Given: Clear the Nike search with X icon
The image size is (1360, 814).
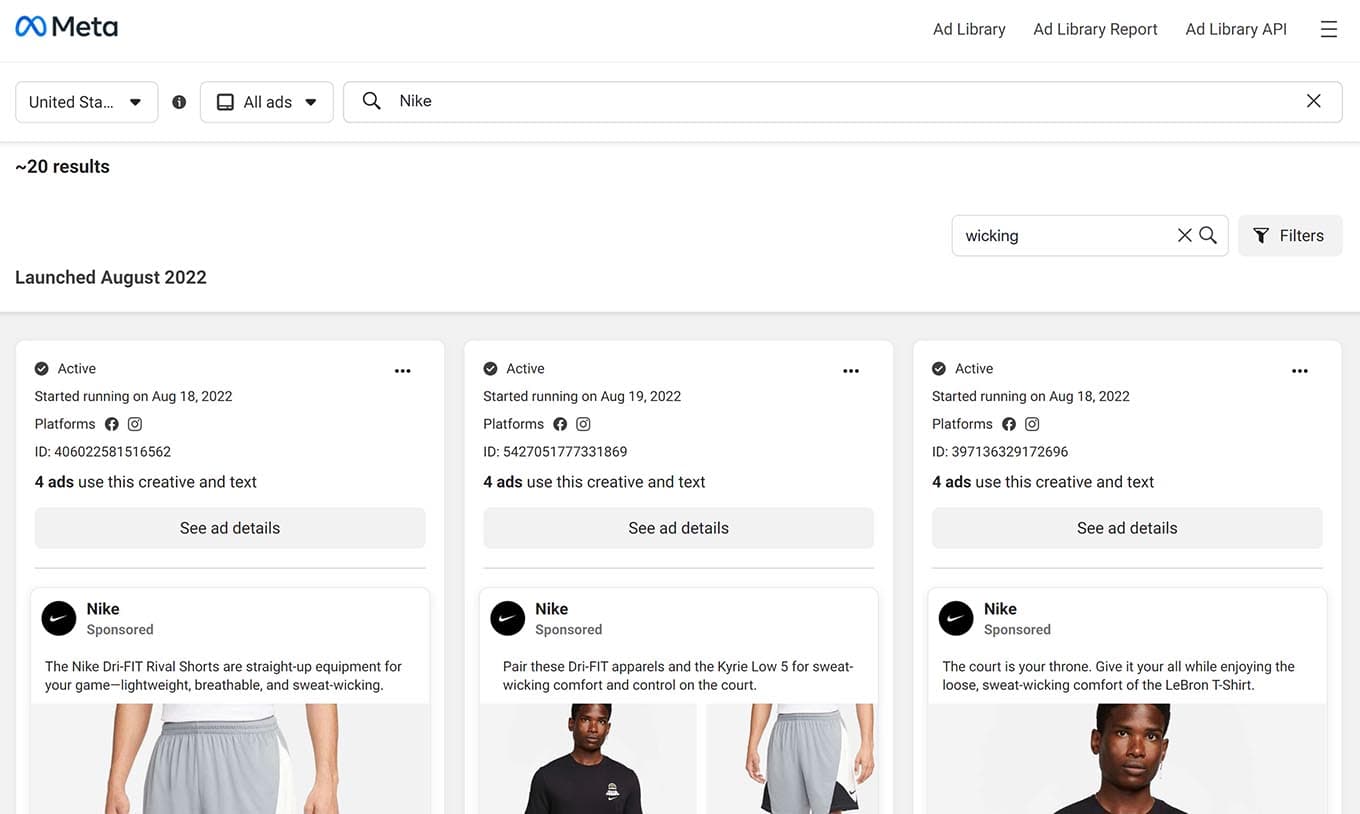Looking at the screenshot, I should coord(1314,101).
